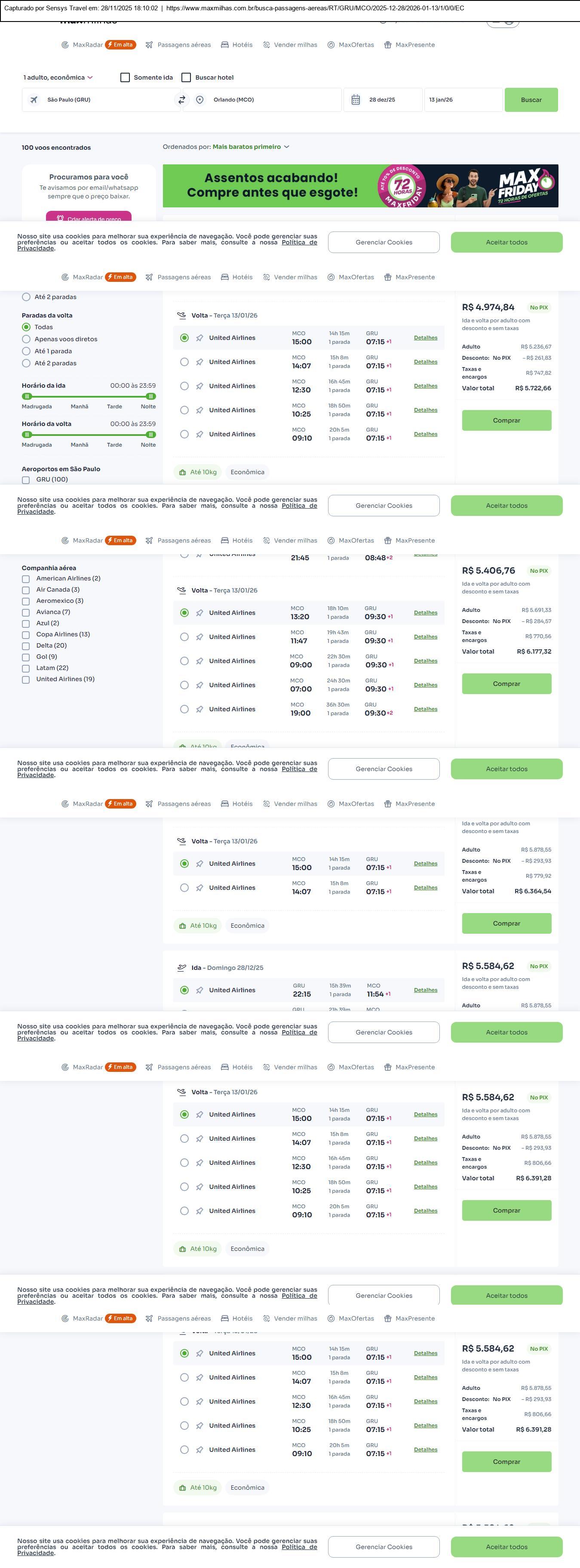Filter by Copa Airlines (13) checkbox
Viewport: 580px width, 1568px height.
25,635
